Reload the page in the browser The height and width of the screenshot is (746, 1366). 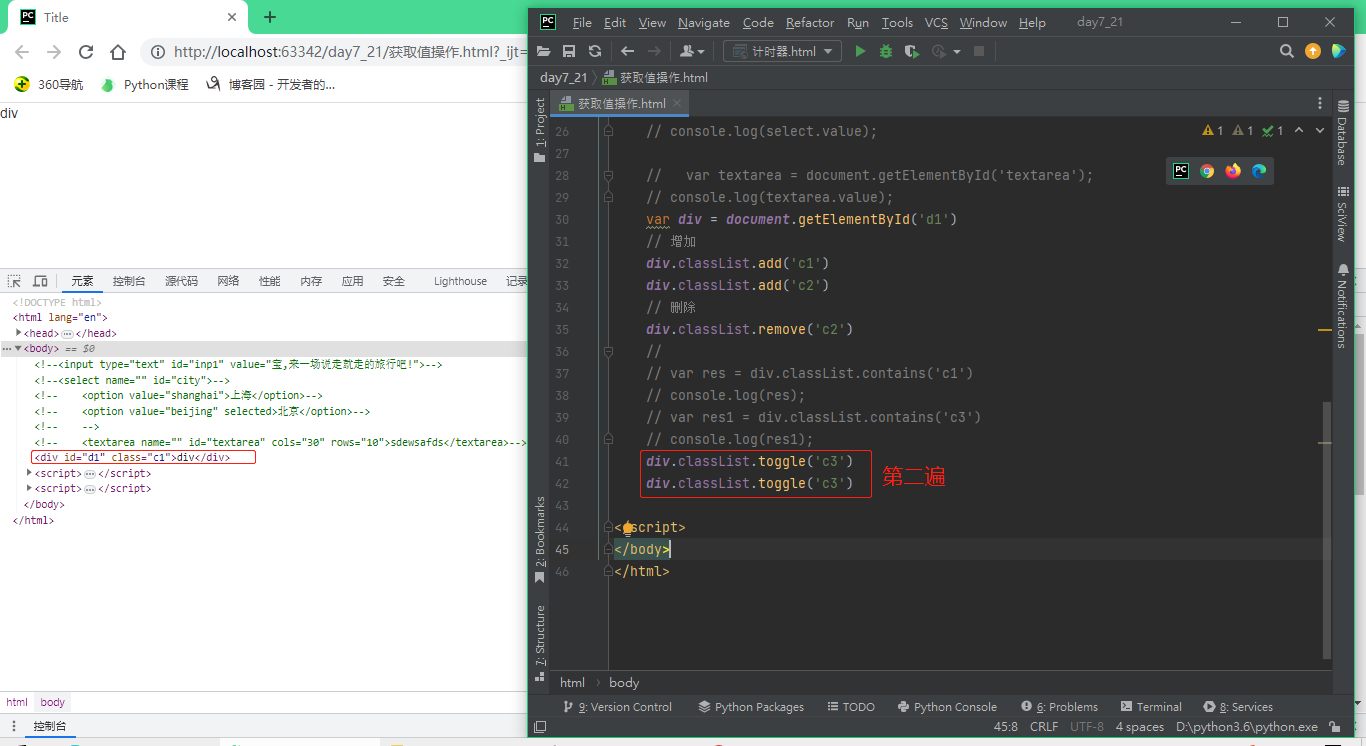pos(86,52)
